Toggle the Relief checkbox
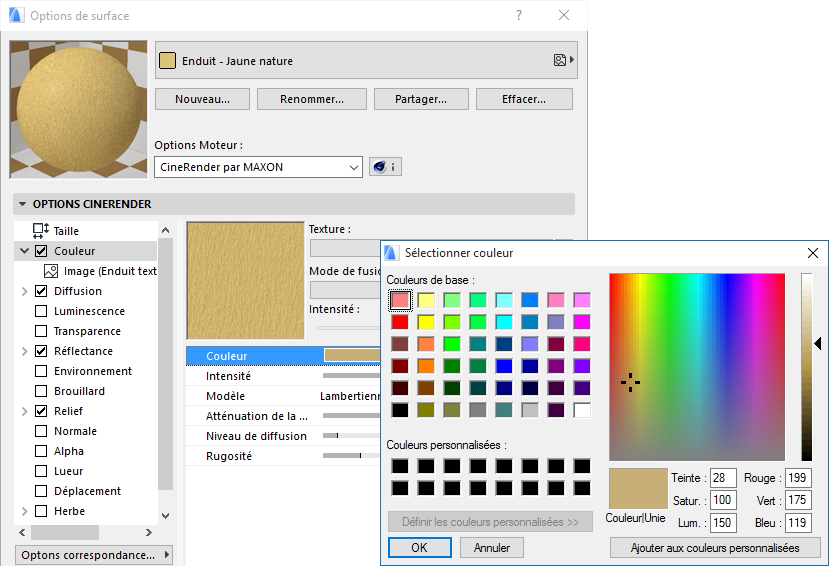Screen dimensions: 829x566 41,411
